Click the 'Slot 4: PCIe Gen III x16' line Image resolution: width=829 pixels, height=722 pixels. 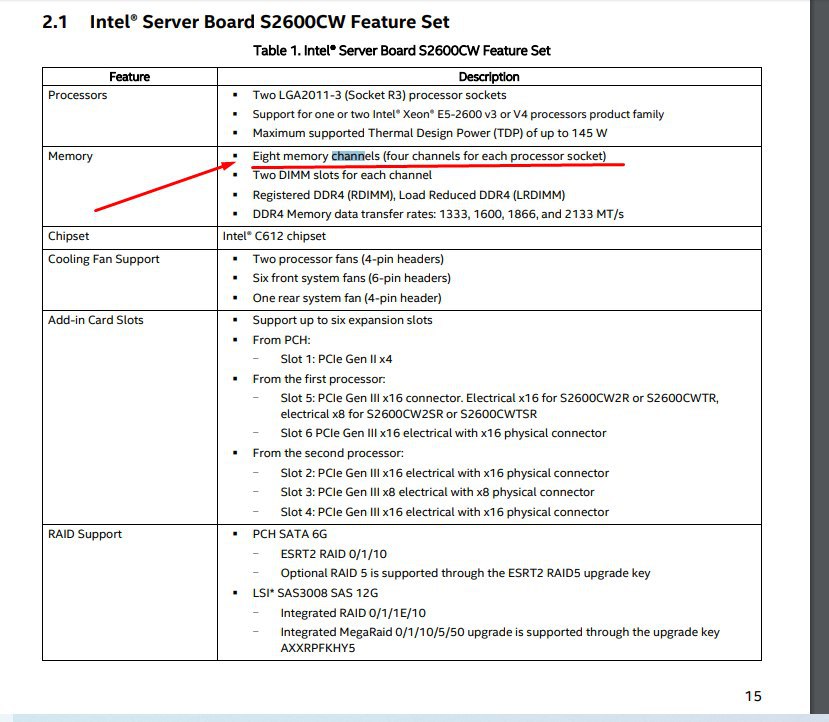tap(445, 512)
